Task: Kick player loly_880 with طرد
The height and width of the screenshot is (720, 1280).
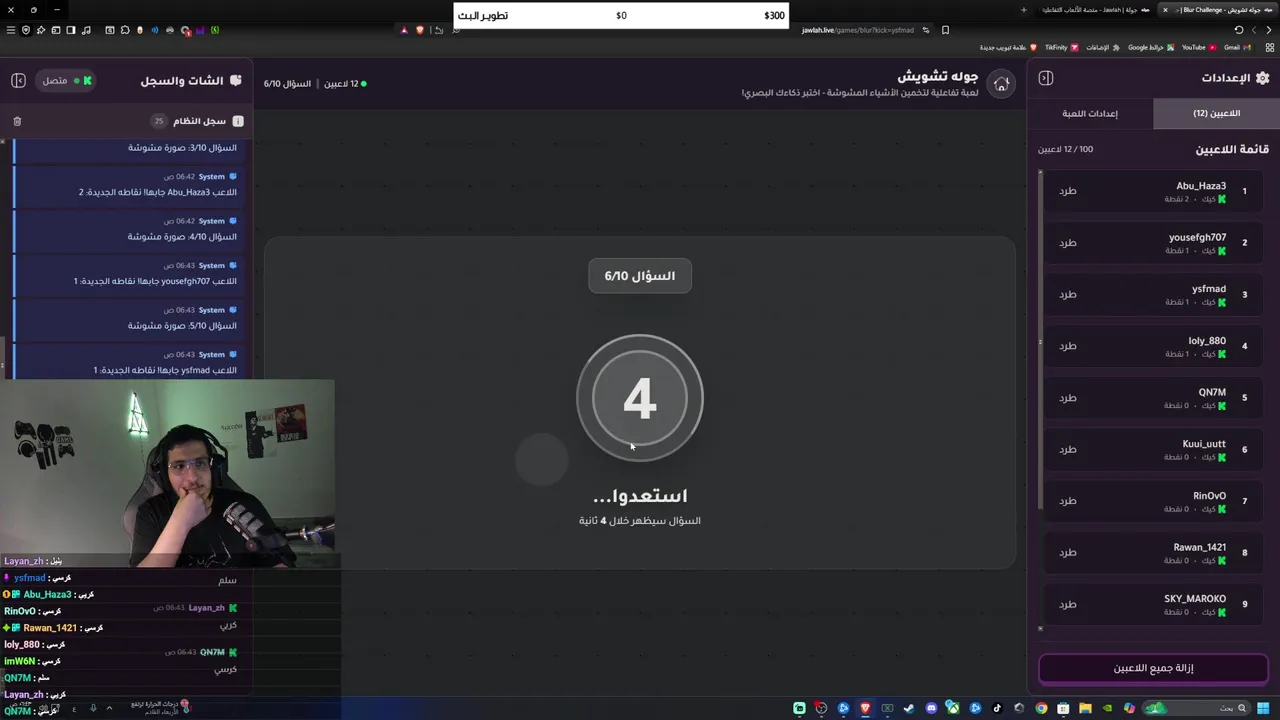Action: click(x=1068, y=346)
